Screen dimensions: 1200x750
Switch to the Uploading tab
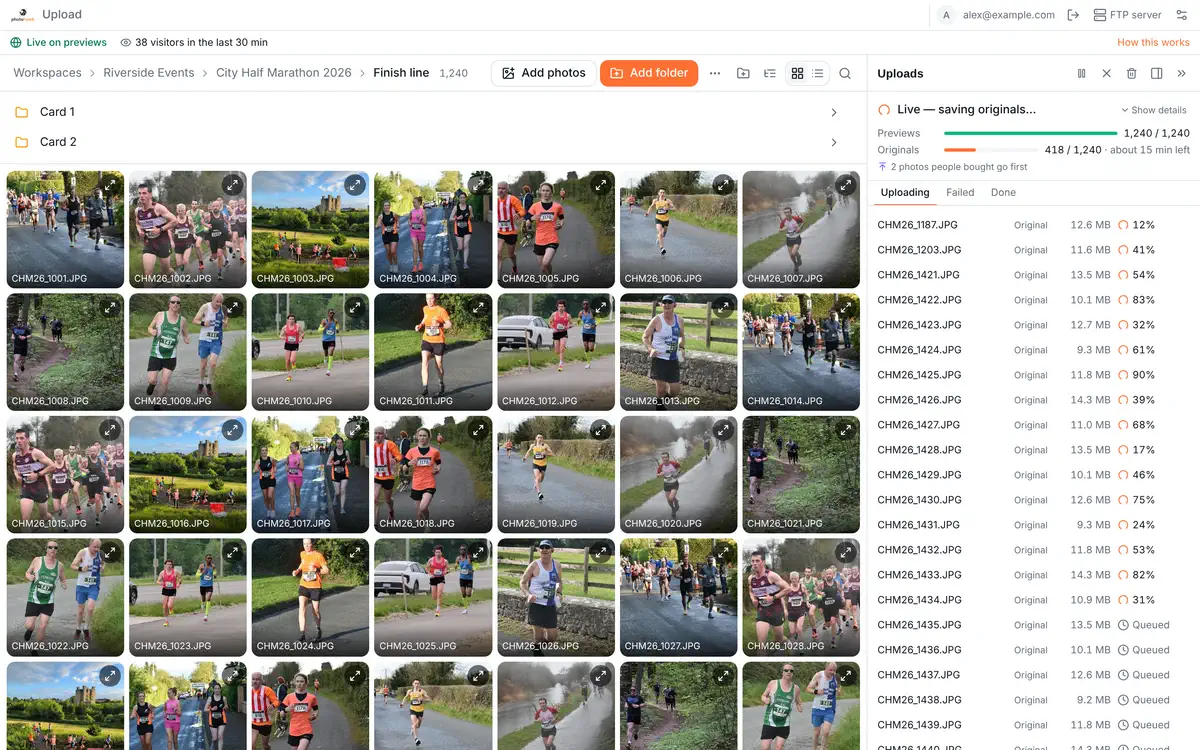905,192
